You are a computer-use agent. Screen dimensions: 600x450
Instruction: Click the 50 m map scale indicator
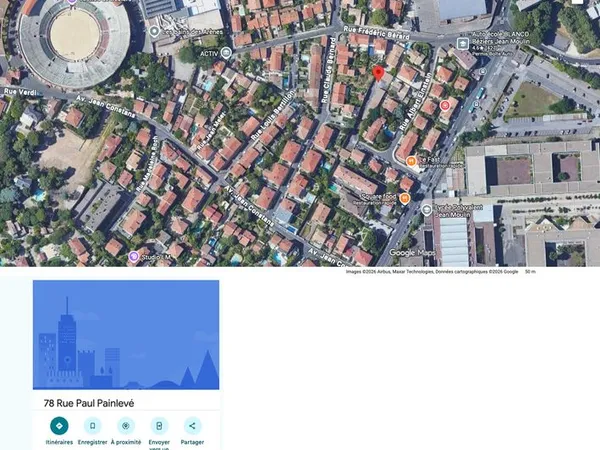click(x=530, y=272)
